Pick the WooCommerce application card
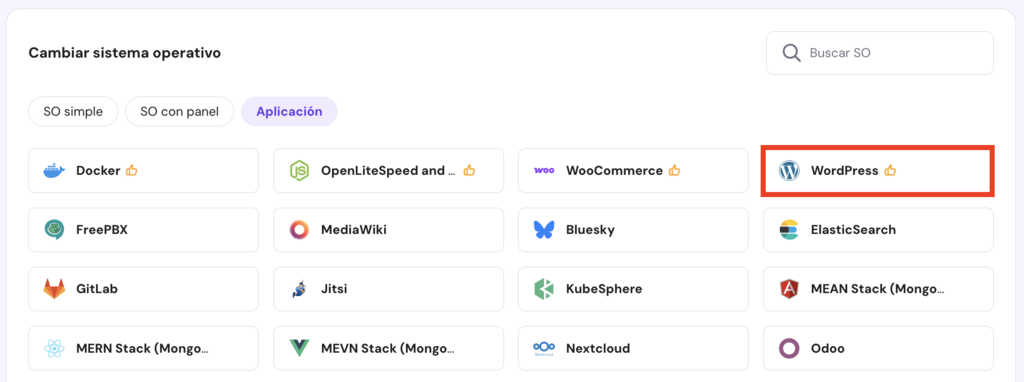This screenshot has width=1024, height=382. 633,170
